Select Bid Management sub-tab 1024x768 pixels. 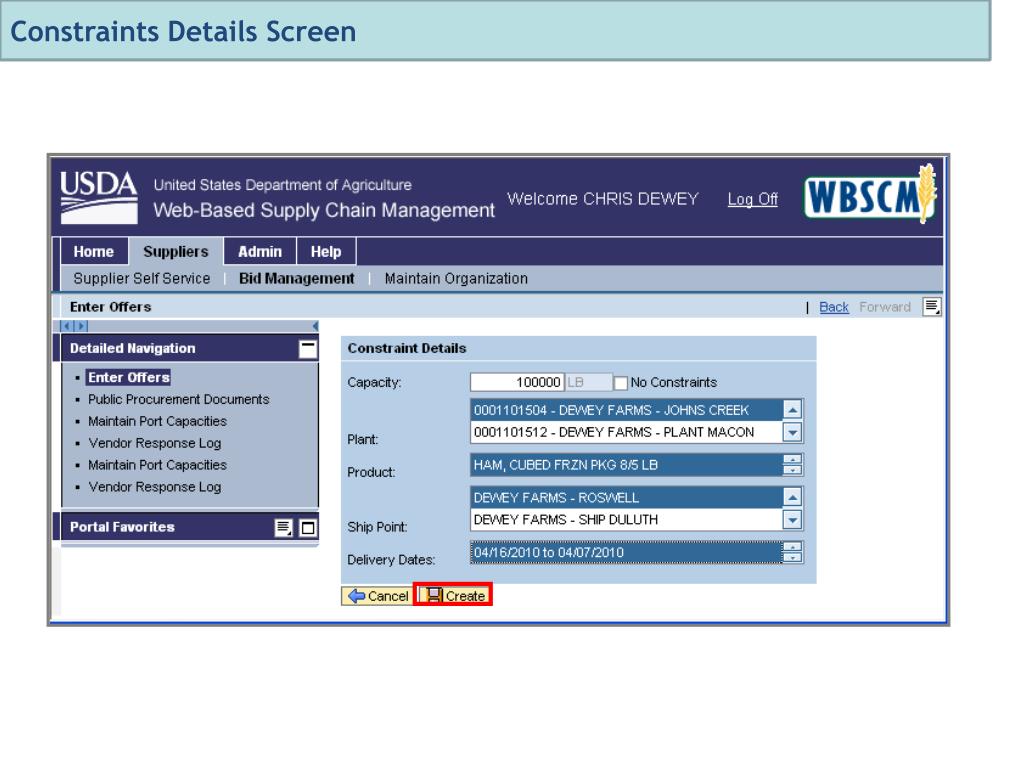(x=296, y=279)
